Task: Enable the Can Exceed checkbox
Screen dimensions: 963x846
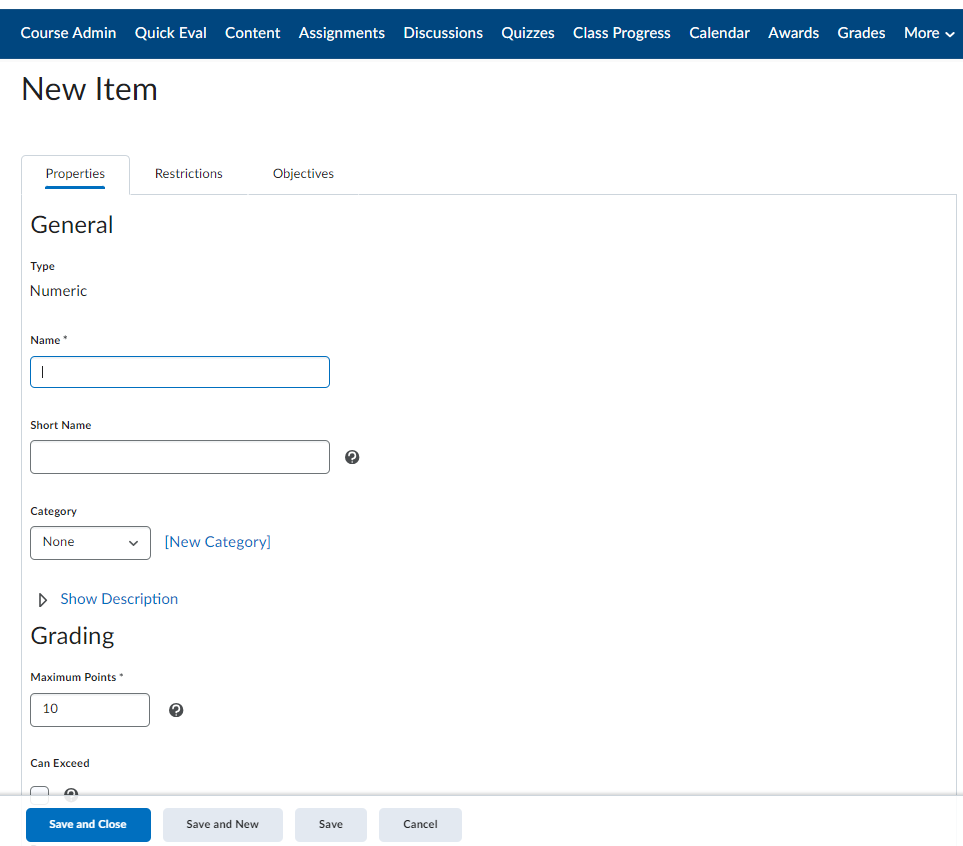Action: pyautogui.click(x=39, y=793)
